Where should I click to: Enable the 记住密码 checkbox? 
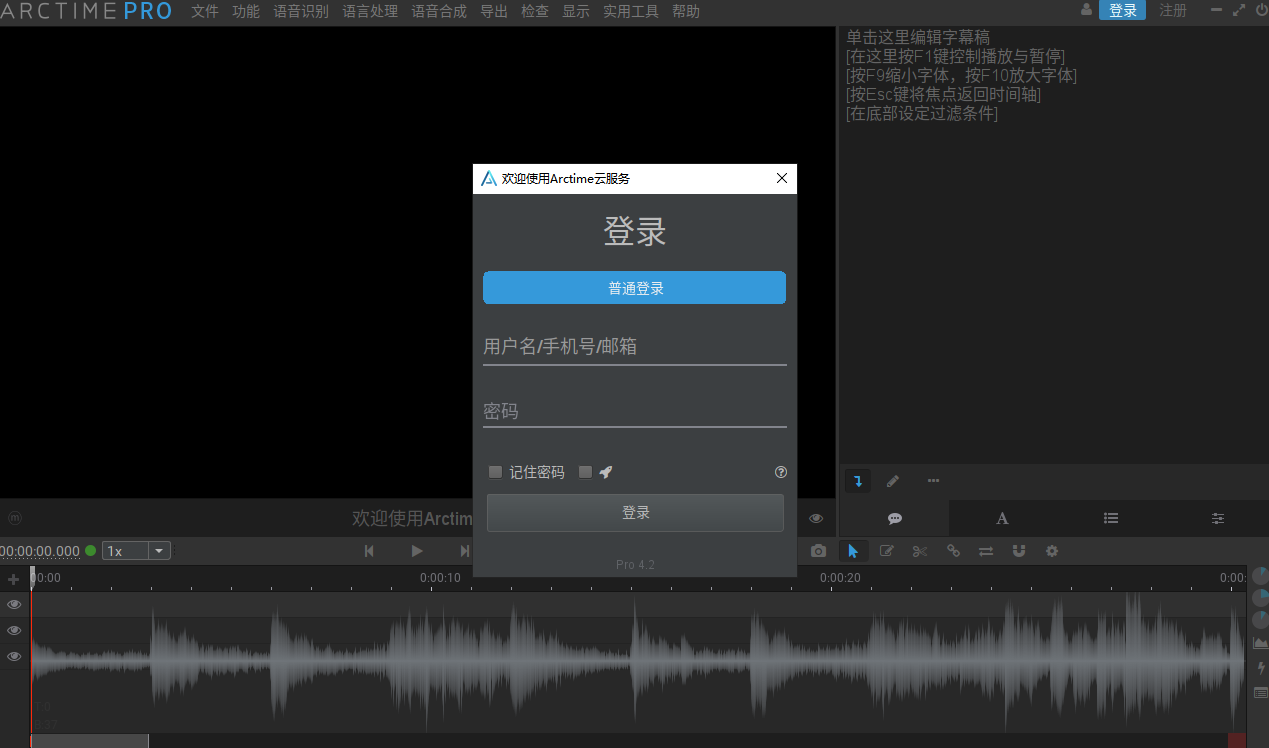point(495,471)
